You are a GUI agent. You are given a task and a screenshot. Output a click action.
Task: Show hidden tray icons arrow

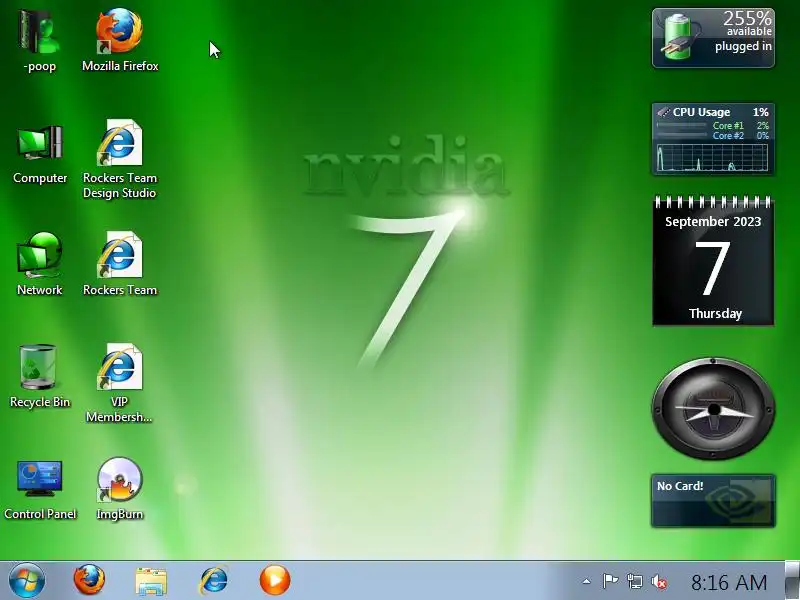click(587, 581)
